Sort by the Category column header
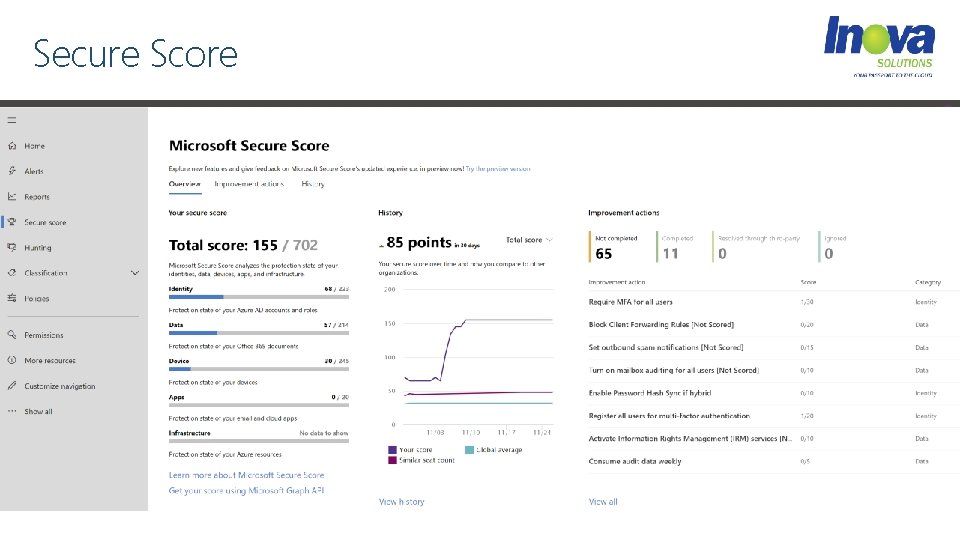 [928, 282]
